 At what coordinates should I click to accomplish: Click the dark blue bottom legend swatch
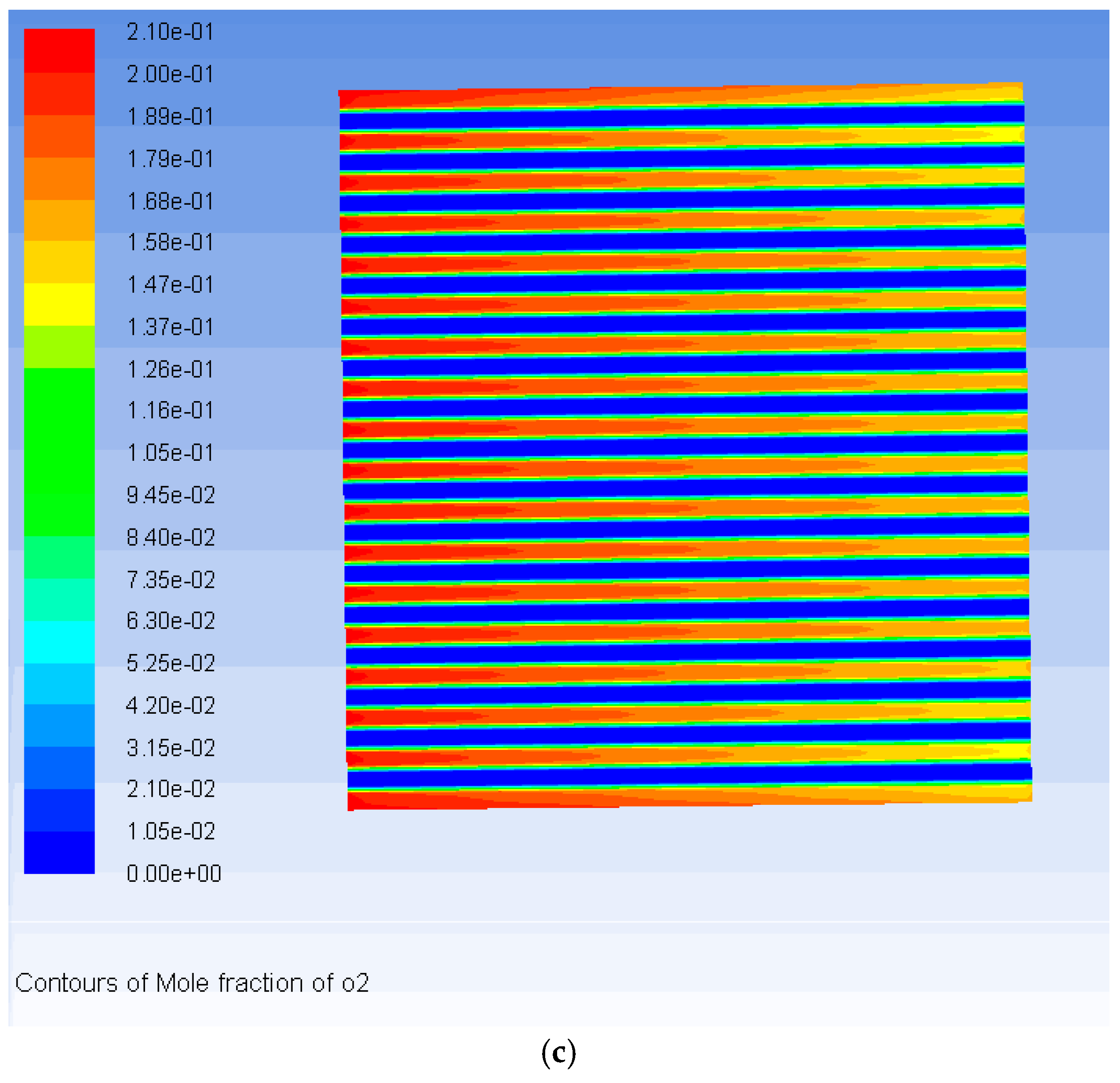click(59, 852)
